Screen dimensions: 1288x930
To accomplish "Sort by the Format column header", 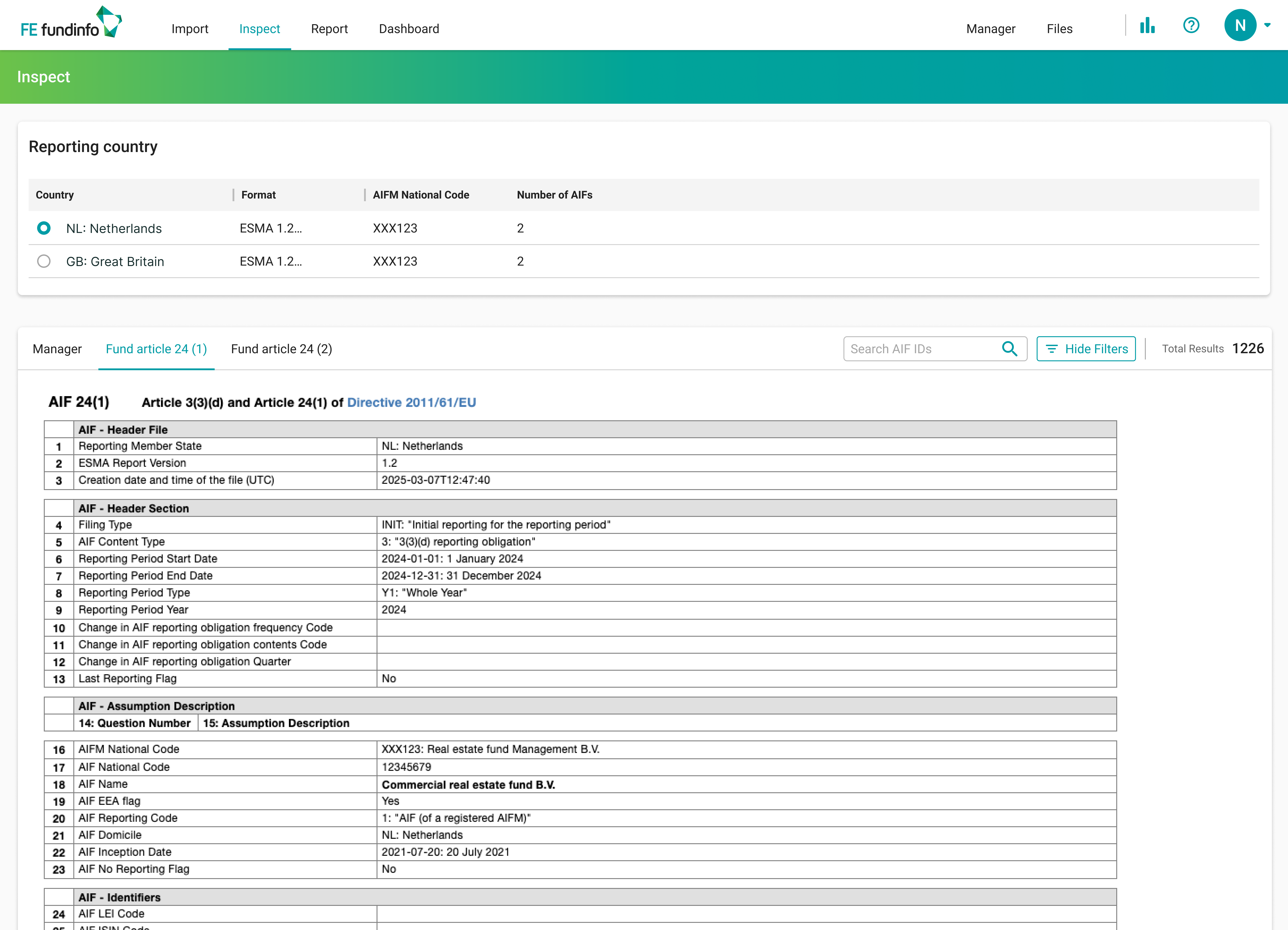I will 258,195.
